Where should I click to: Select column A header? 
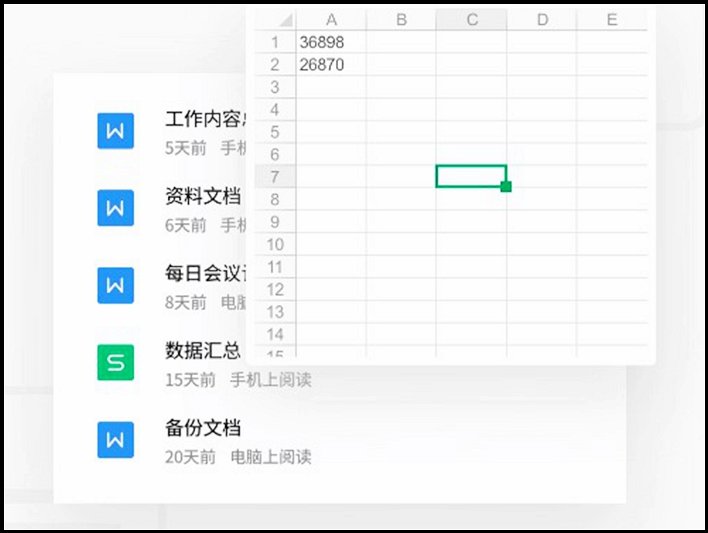point(331,20)
